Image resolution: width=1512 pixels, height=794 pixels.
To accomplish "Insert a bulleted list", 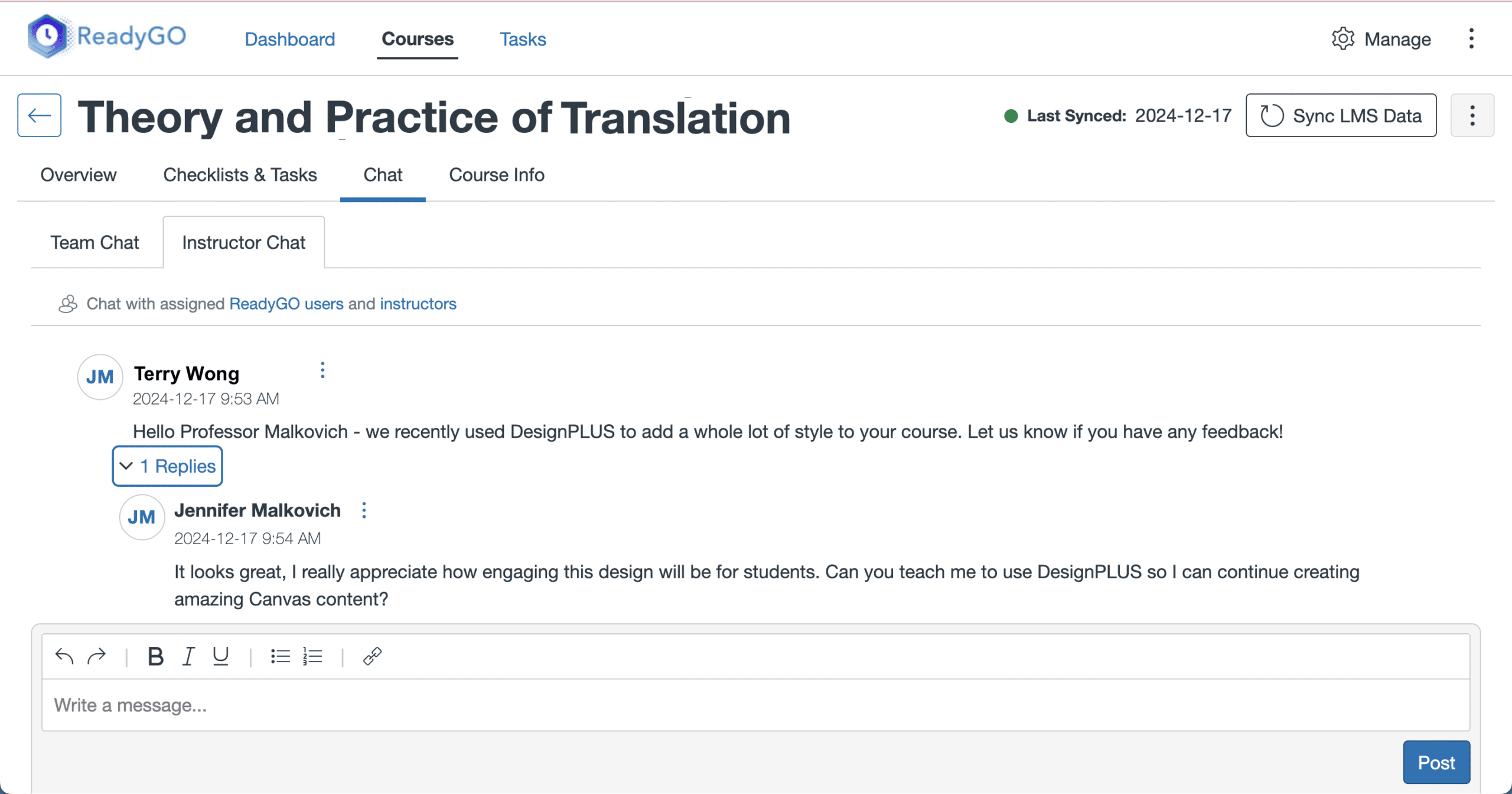I will point(280,656).
